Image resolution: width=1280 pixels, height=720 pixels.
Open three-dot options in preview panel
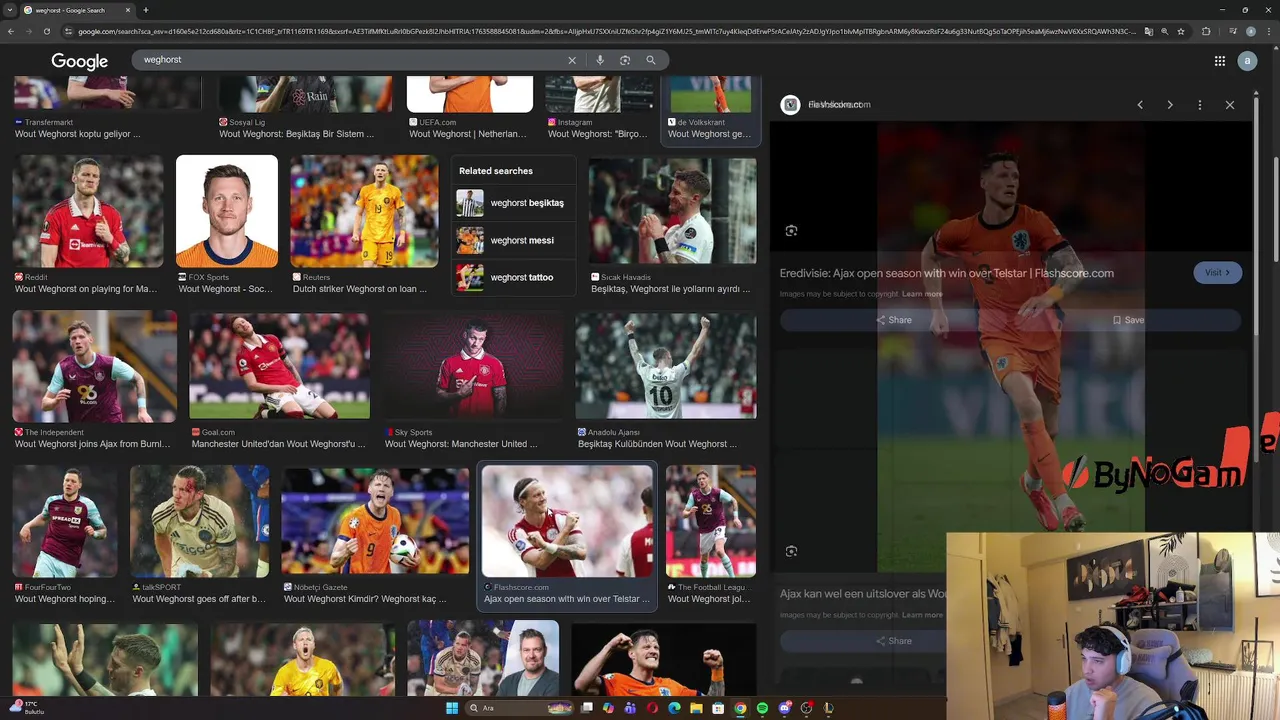(x=1200, y=105)
